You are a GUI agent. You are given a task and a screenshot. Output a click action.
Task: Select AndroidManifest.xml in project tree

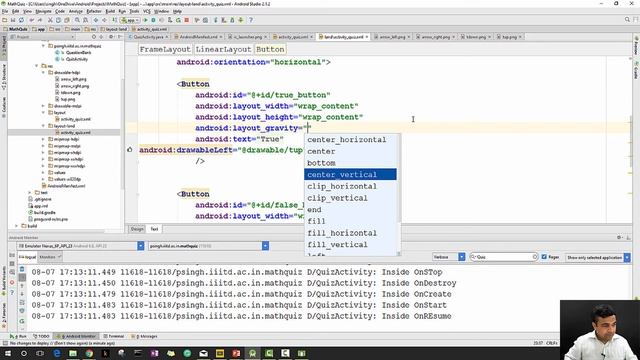(66, 186)
